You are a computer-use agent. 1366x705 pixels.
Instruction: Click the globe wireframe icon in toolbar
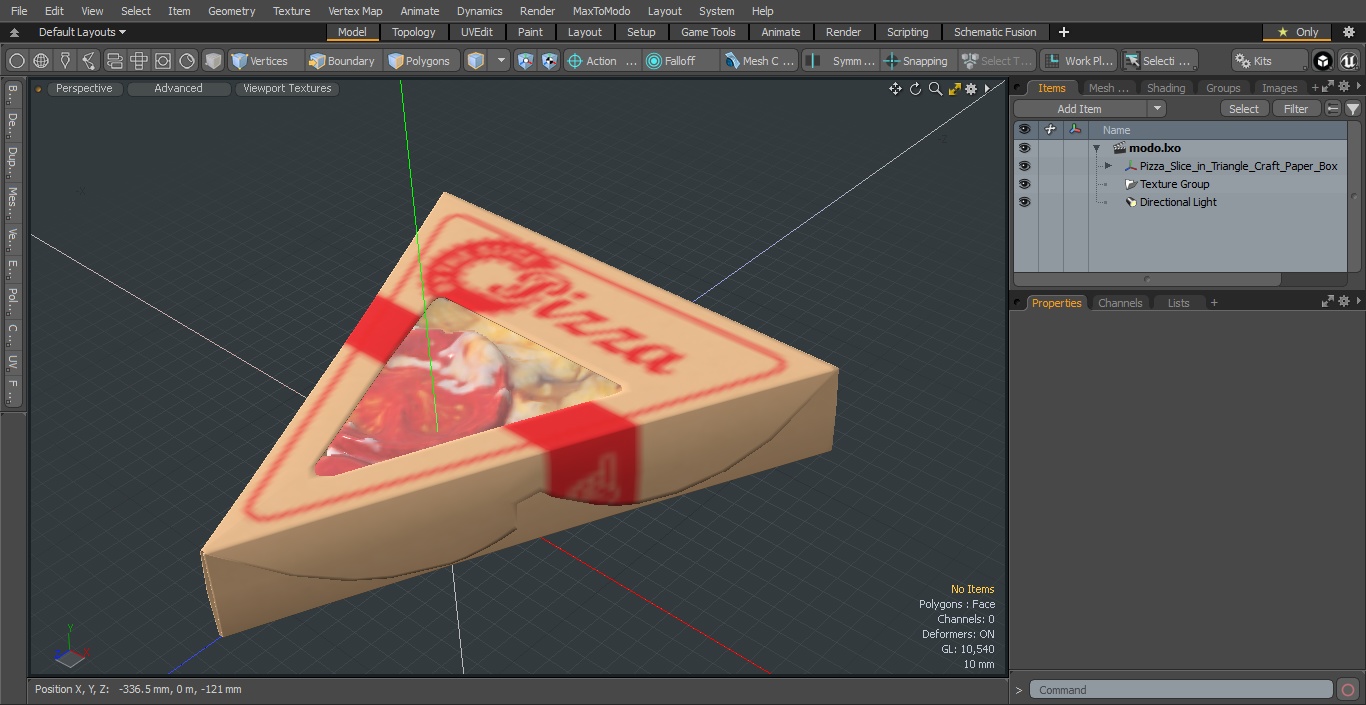click(x=41, y=61)
